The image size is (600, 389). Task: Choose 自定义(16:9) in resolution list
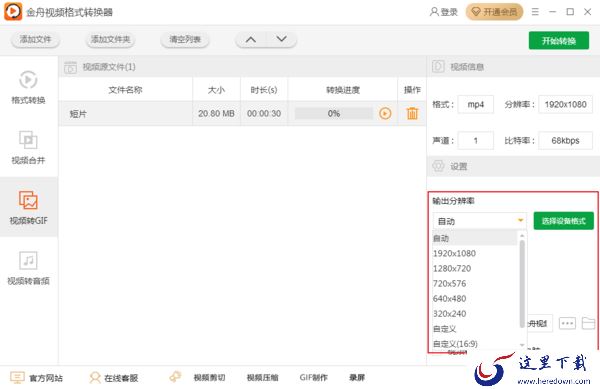coord(475,343)
